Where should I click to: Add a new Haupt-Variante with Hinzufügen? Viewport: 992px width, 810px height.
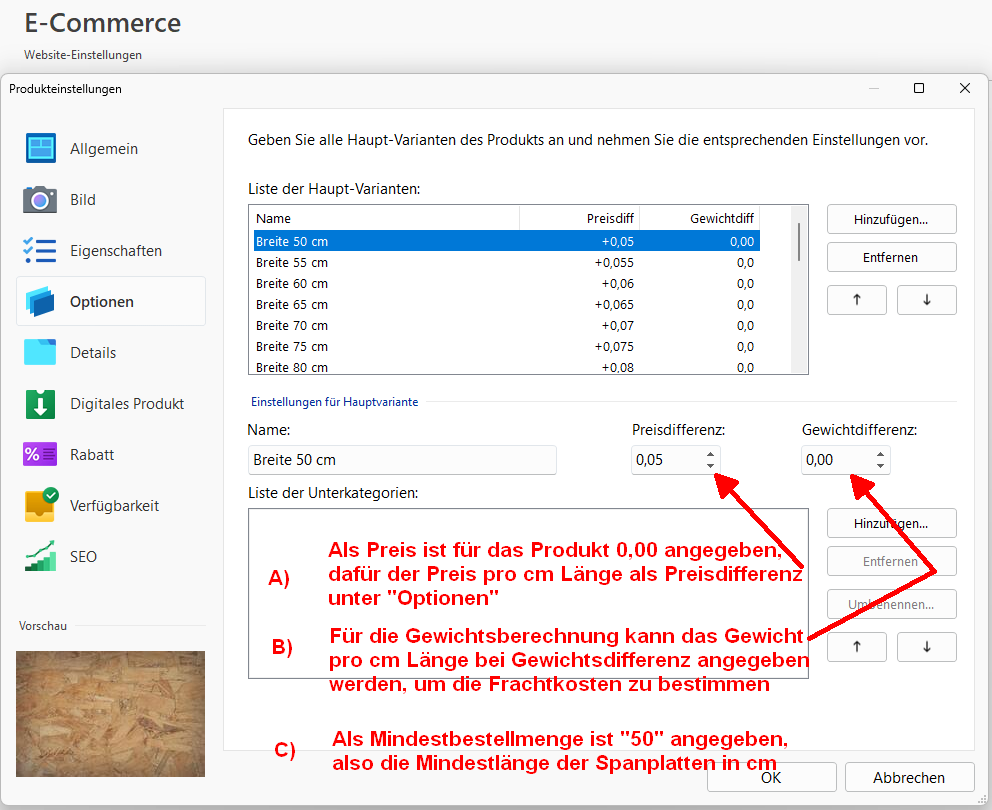tap(891, 220)
